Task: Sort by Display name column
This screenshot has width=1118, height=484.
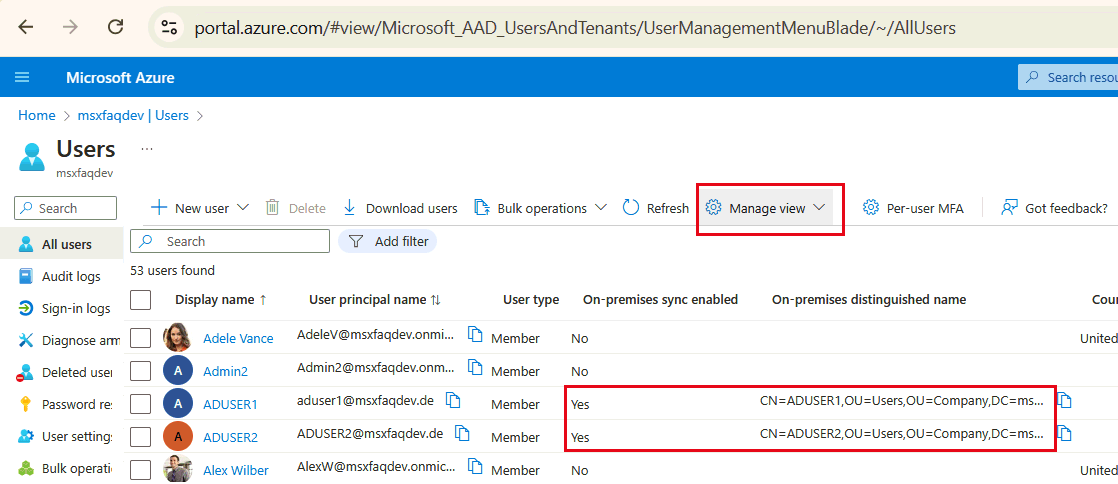Action: 221,300
